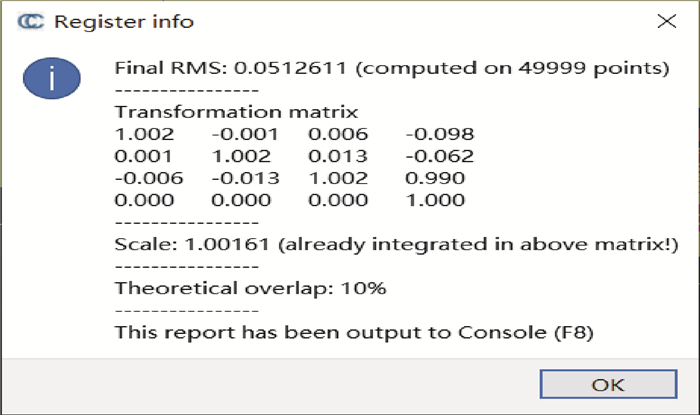Click the Register info title text

coord(124,21)
